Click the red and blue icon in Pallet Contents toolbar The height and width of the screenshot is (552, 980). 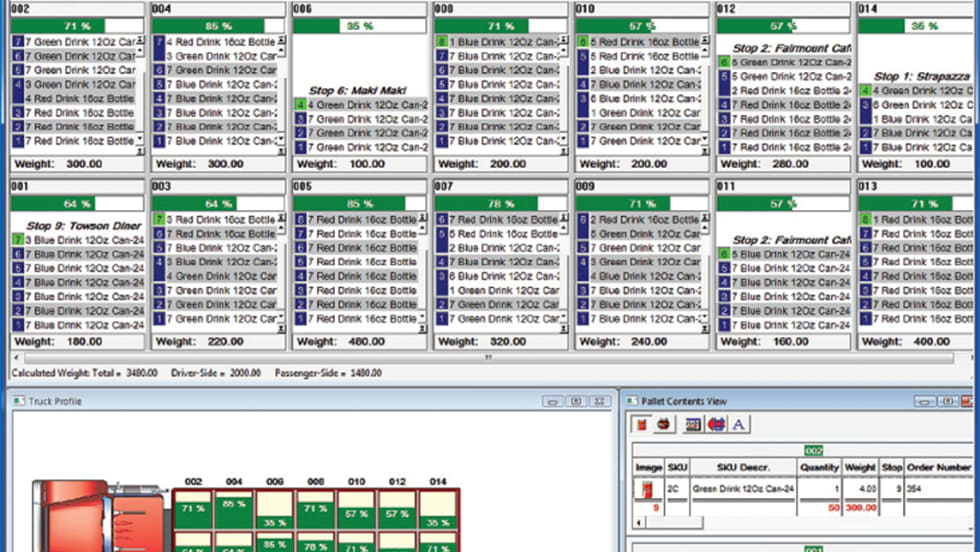coord(716,424)
